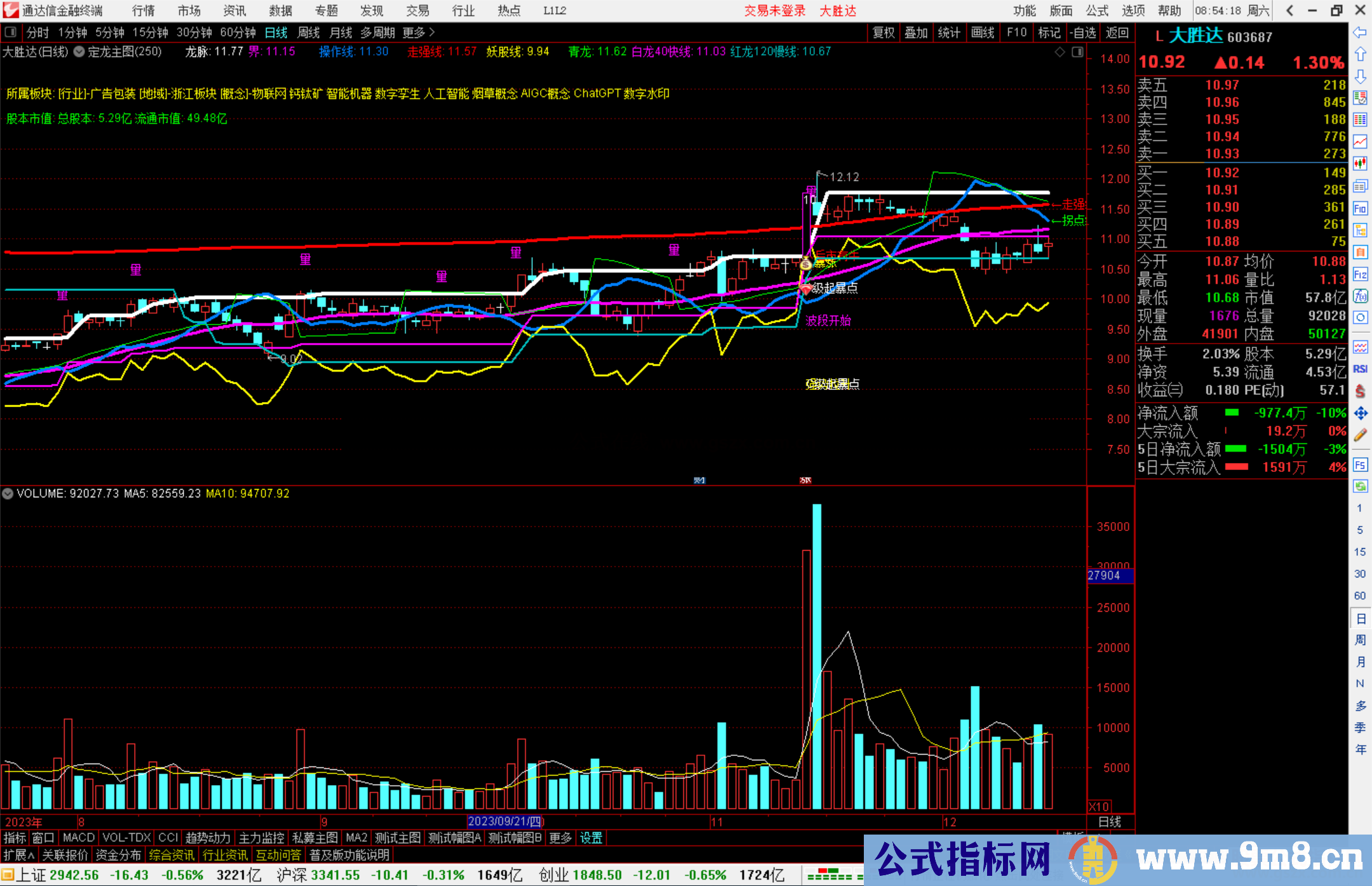Click the 27904 volume axis value box
The height and width of the screenshot is (886, 1372).
(1110, 575)
